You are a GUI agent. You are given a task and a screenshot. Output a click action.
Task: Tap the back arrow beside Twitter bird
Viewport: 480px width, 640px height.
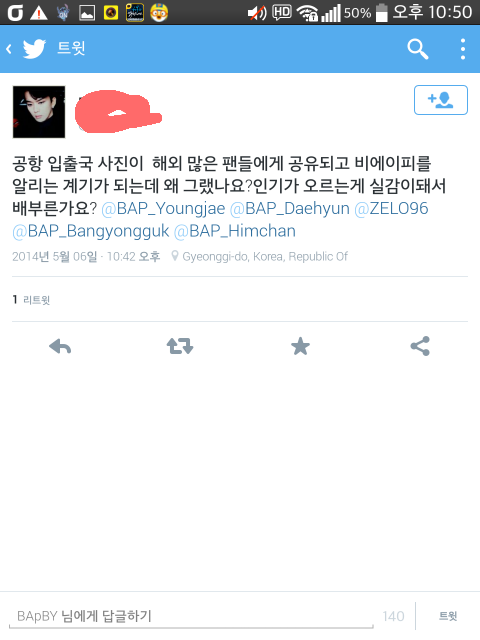[x=9, y=49]
